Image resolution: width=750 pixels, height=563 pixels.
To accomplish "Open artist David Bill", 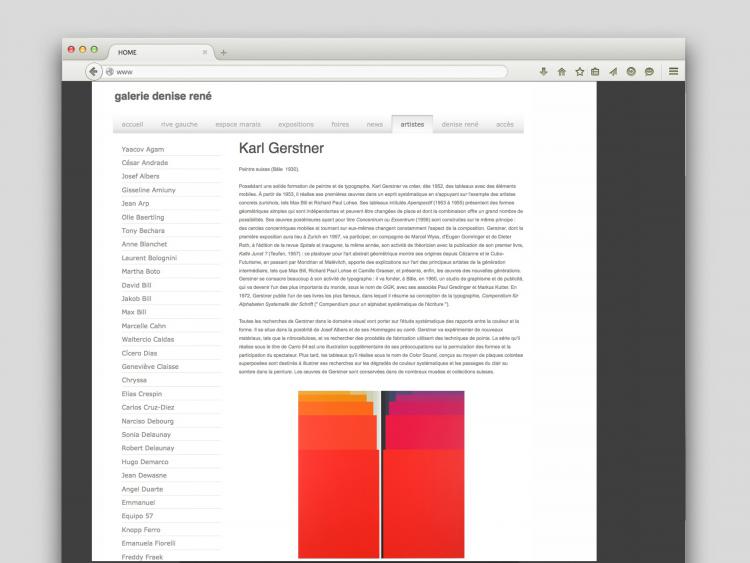I will pos(136,285).
